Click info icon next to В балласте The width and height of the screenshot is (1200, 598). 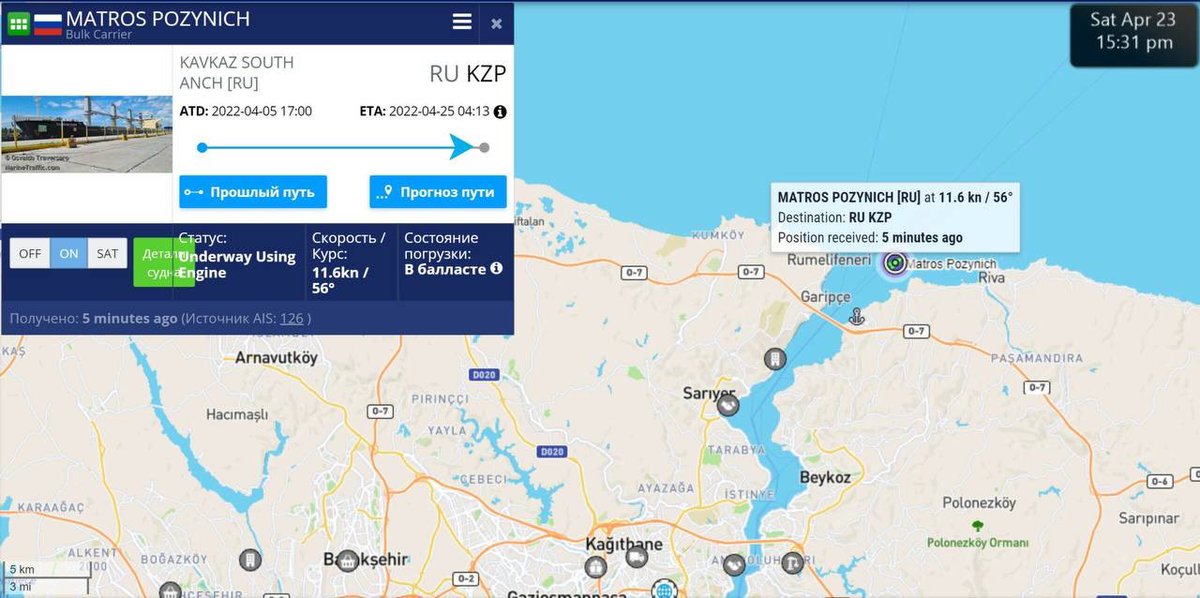point(496,268)
